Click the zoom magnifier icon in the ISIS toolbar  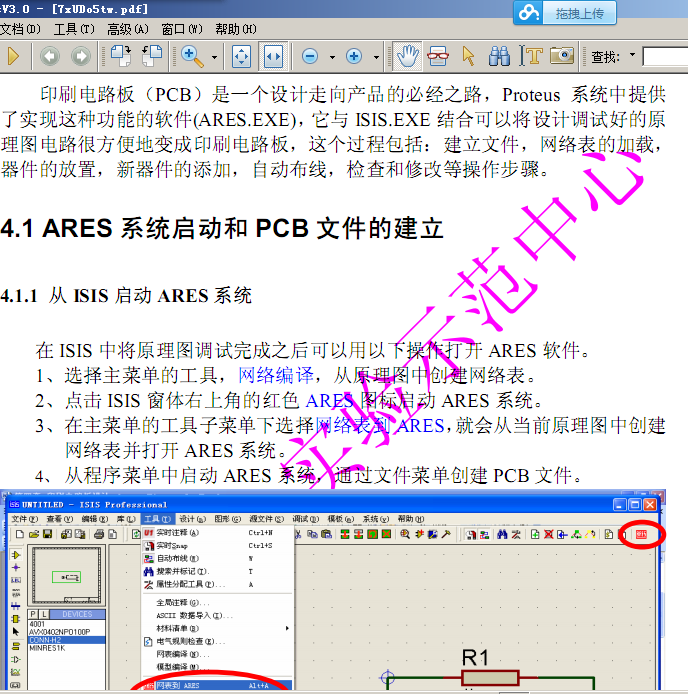pos(404,534)
